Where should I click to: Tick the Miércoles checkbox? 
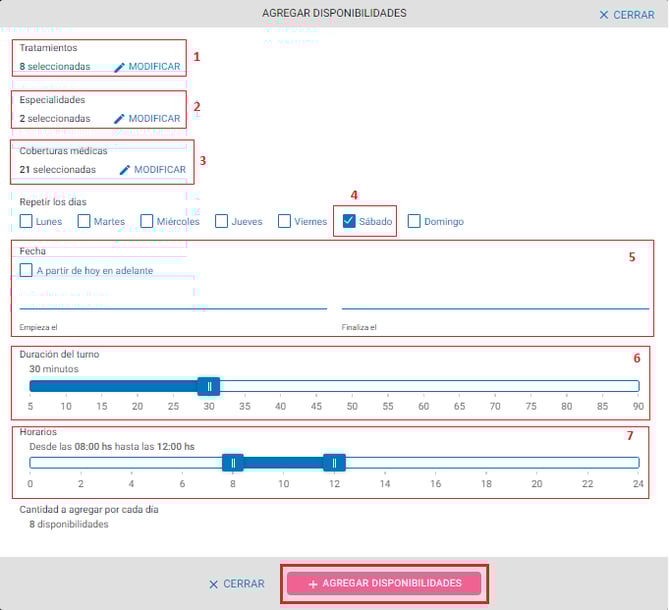tap(147, 221)
